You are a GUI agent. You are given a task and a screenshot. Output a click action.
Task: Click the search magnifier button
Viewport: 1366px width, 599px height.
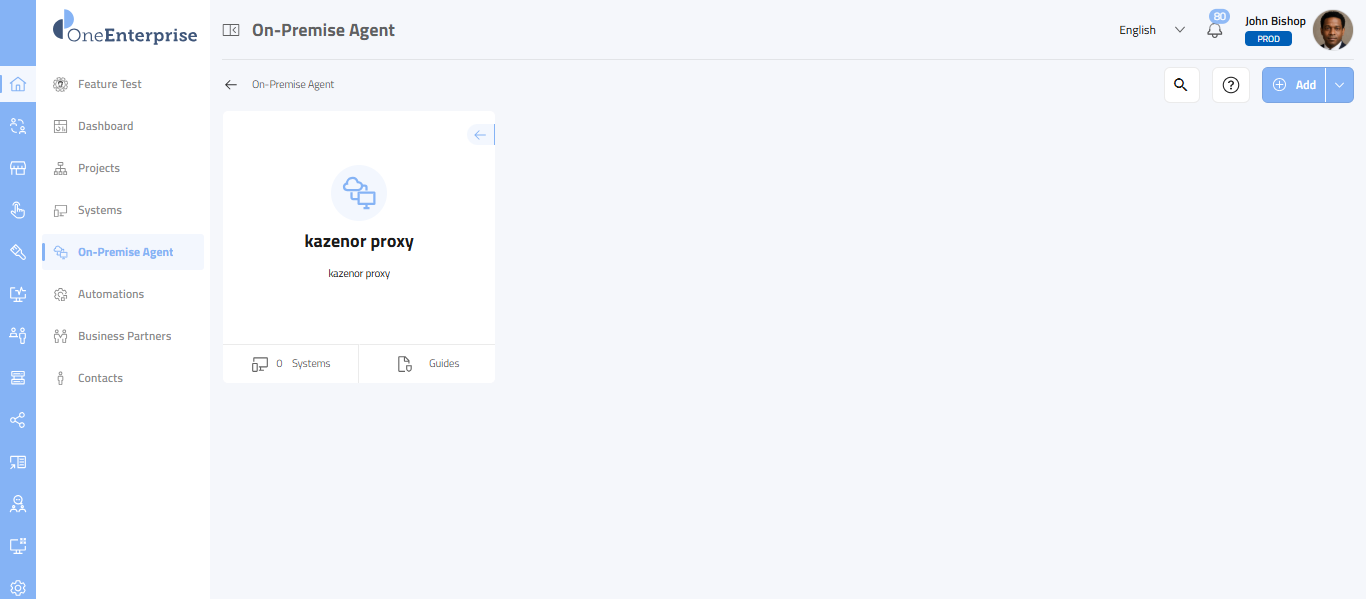pyautogui.click(x=1181, y=85)
